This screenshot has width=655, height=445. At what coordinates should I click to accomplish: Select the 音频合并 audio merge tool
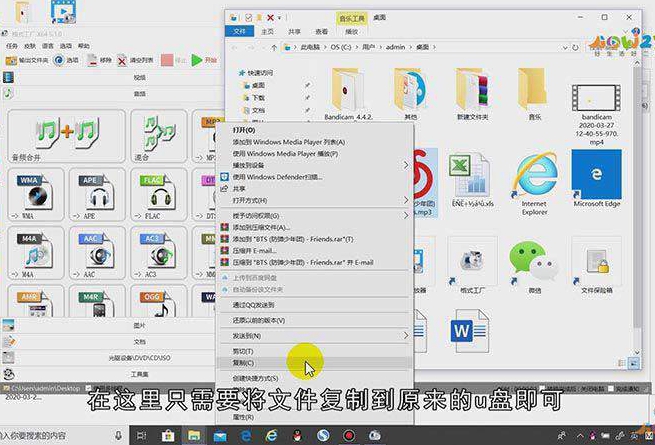pos(66,136)
